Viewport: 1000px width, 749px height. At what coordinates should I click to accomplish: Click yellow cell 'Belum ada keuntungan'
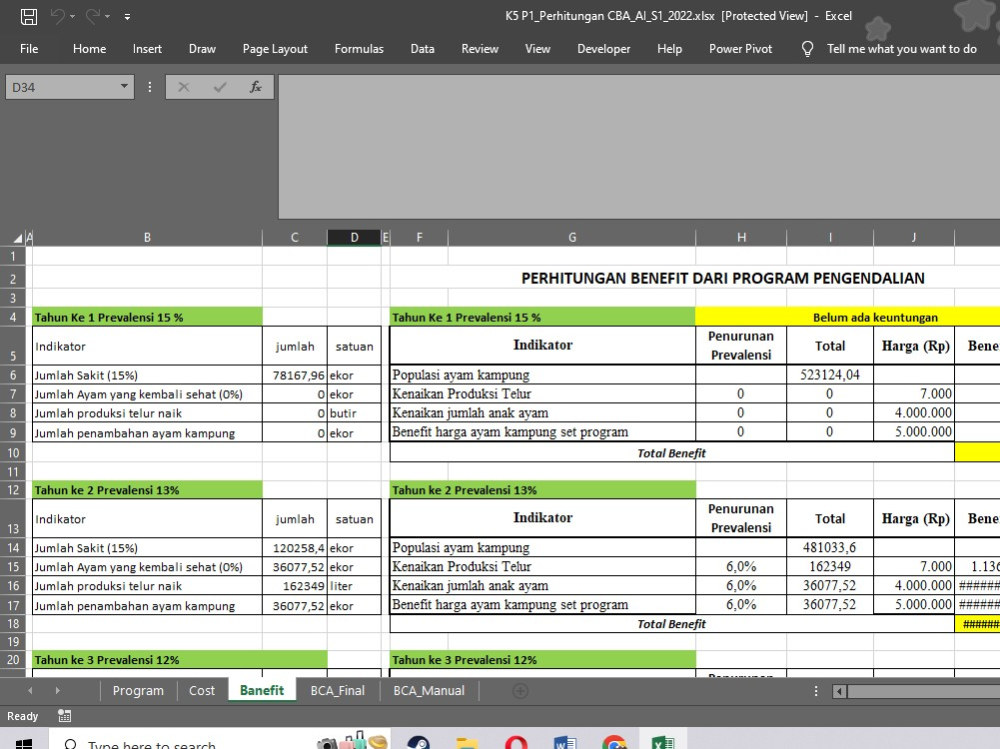[x=875, y=317]
